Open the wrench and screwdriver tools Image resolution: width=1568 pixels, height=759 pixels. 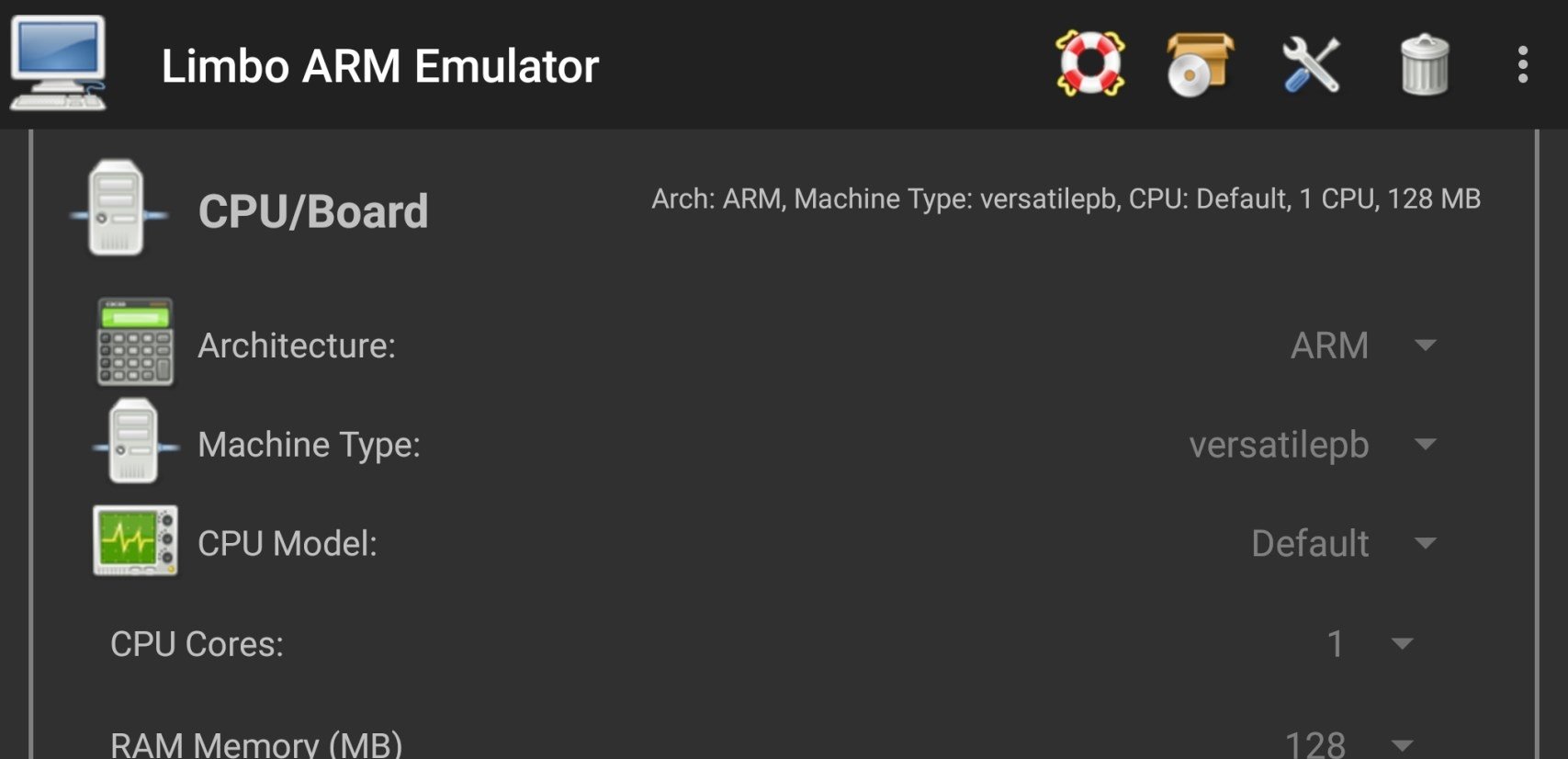1311,64
